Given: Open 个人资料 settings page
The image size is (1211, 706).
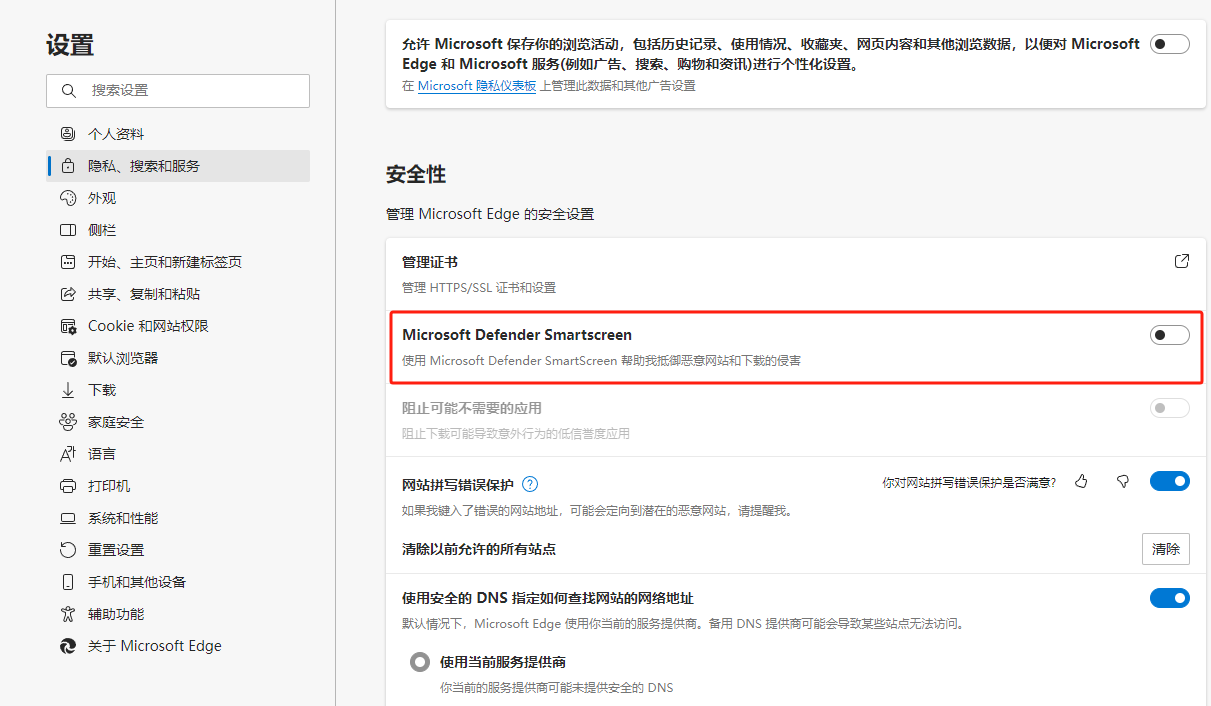Looking at the screenshot, I should coord(178,134).
